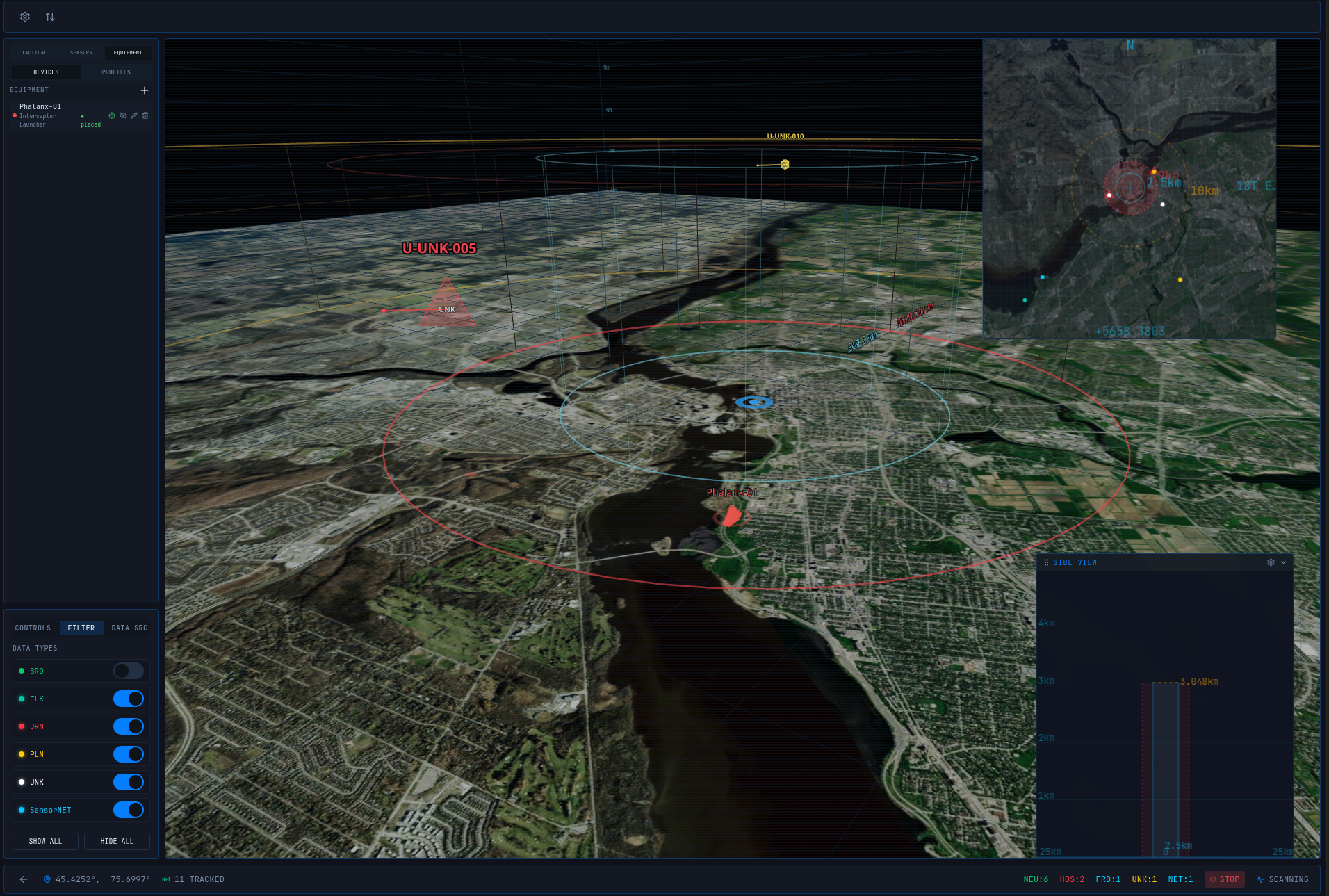The width and height of the screenshot is (1329, 896).
Task: Click FRD:1 counter in status bar
Action: pos(1108,879)
